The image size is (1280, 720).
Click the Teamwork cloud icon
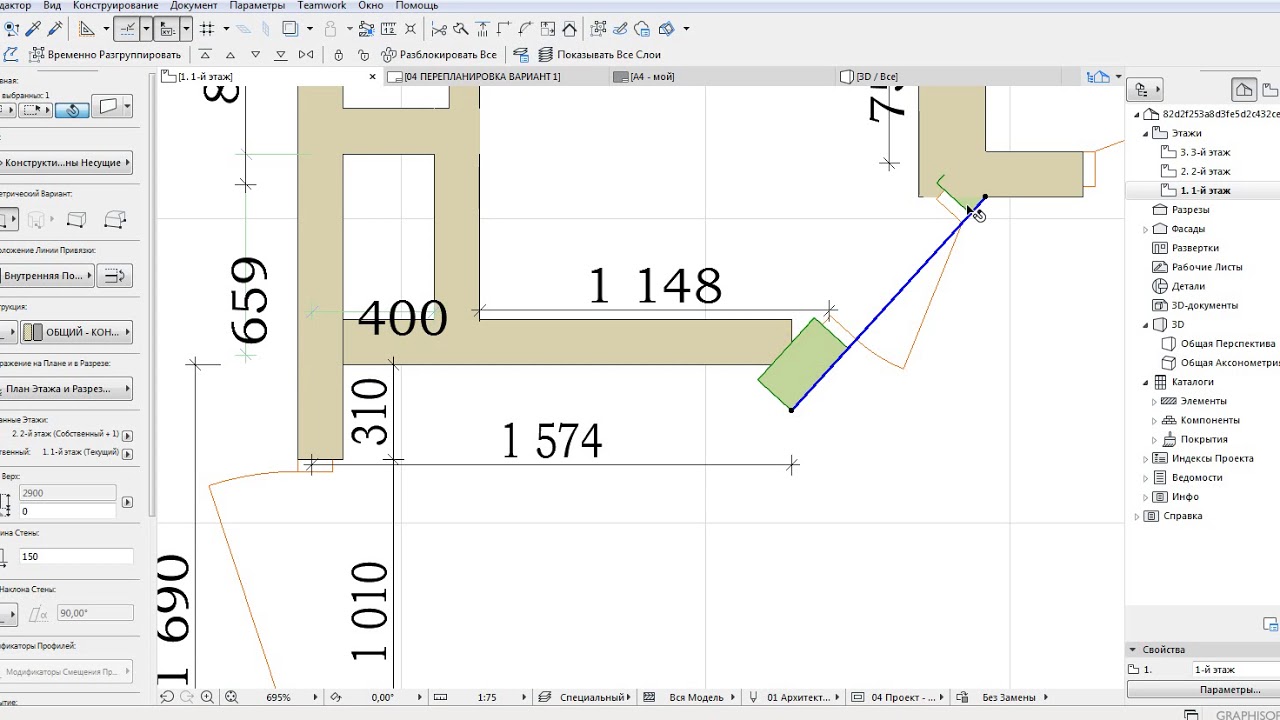coord(643,29)
